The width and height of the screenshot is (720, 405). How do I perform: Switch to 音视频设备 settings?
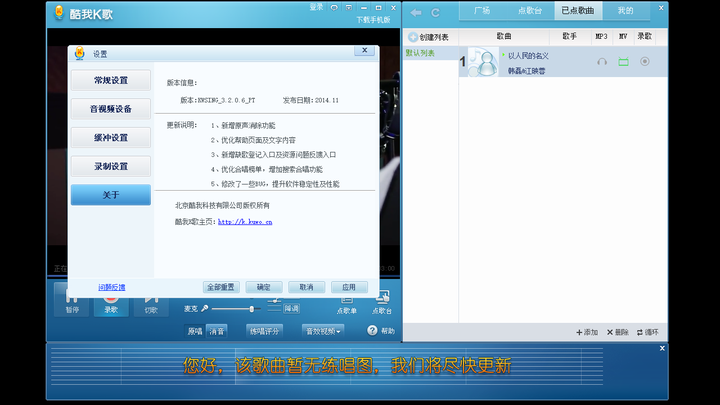pos(111,109)
